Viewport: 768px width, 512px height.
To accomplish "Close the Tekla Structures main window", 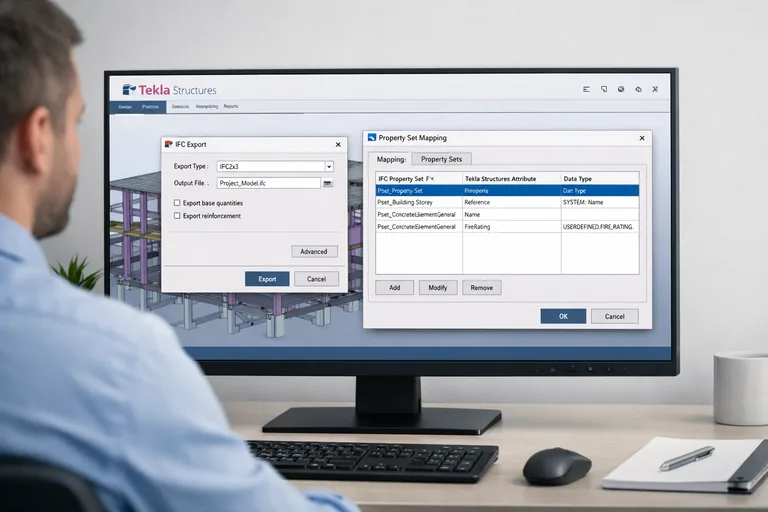I will (x=655, y=89).
